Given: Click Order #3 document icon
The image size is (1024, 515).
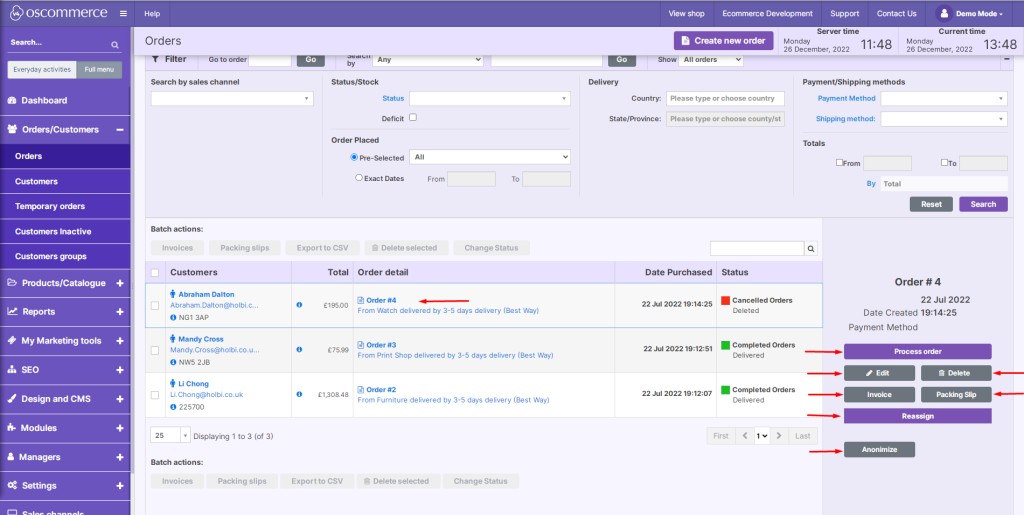Looking at the screenshot, I should click(360, 345).
